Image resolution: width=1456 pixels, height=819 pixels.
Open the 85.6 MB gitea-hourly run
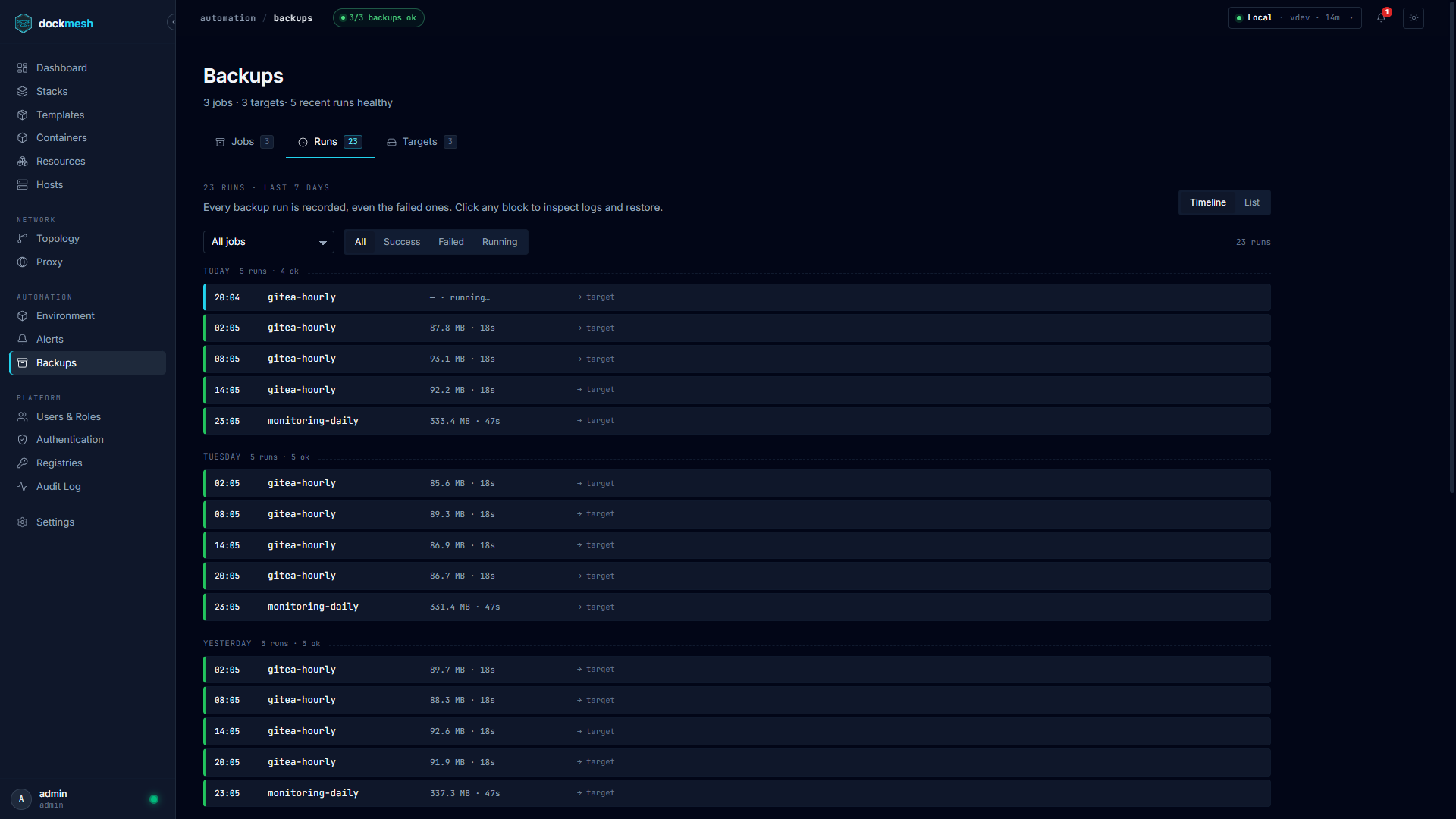tap(737, 483)
